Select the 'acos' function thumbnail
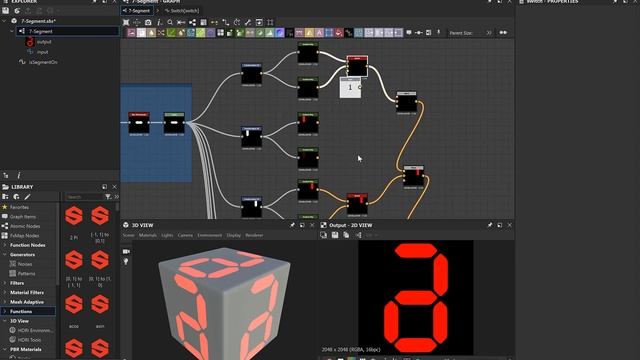 tap(74, 304)
